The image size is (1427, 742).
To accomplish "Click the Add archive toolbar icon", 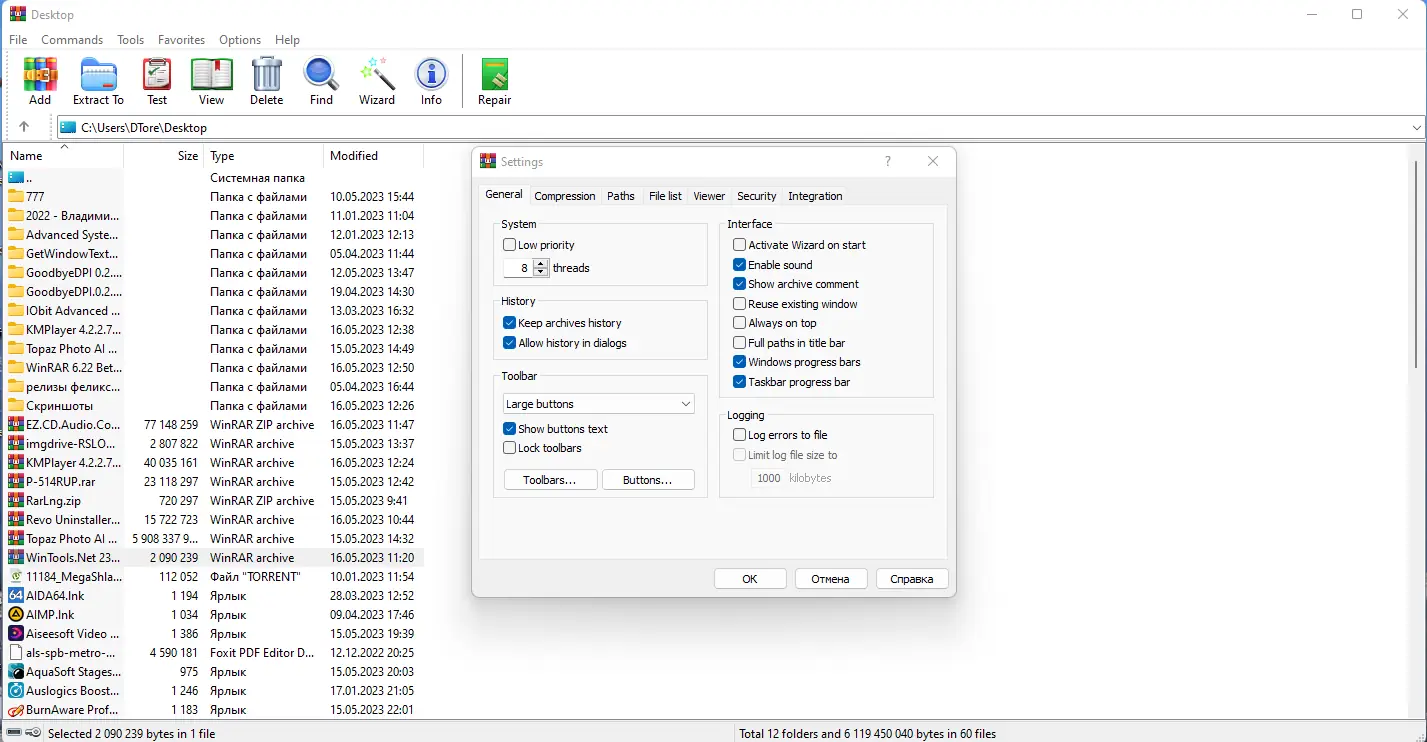I will pos(40,75).
